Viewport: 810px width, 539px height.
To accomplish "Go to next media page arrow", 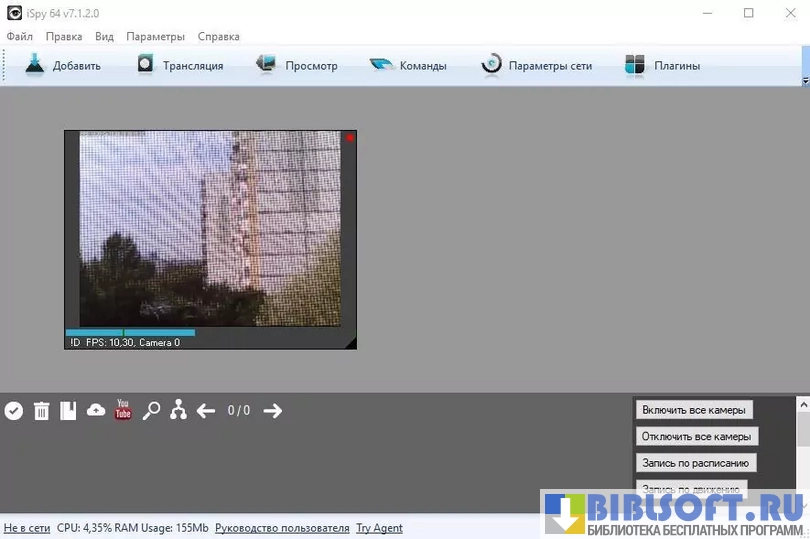I will pyautogui.click(x=272, y=410).
